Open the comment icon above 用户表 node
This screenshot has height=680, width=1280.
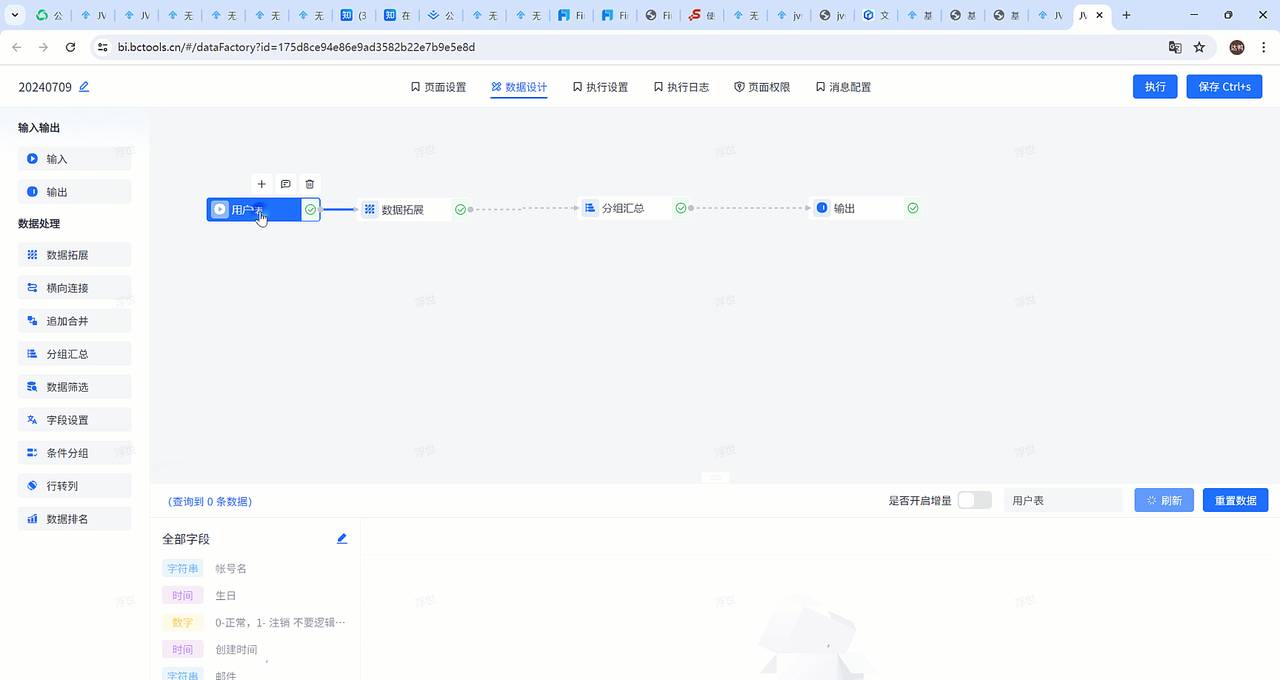coord(285,184)
